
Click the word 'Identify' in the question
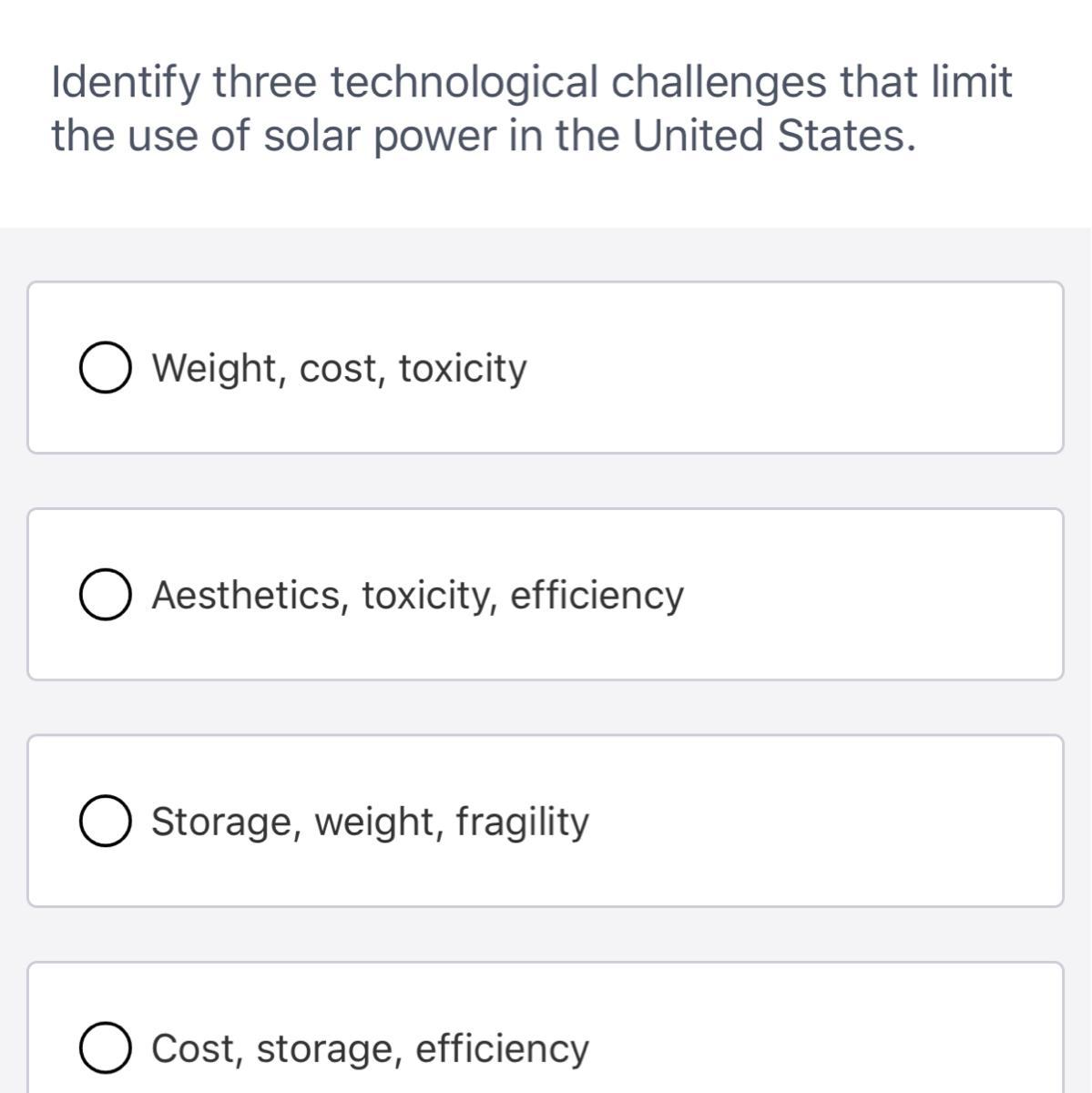[x=126, y=83]
